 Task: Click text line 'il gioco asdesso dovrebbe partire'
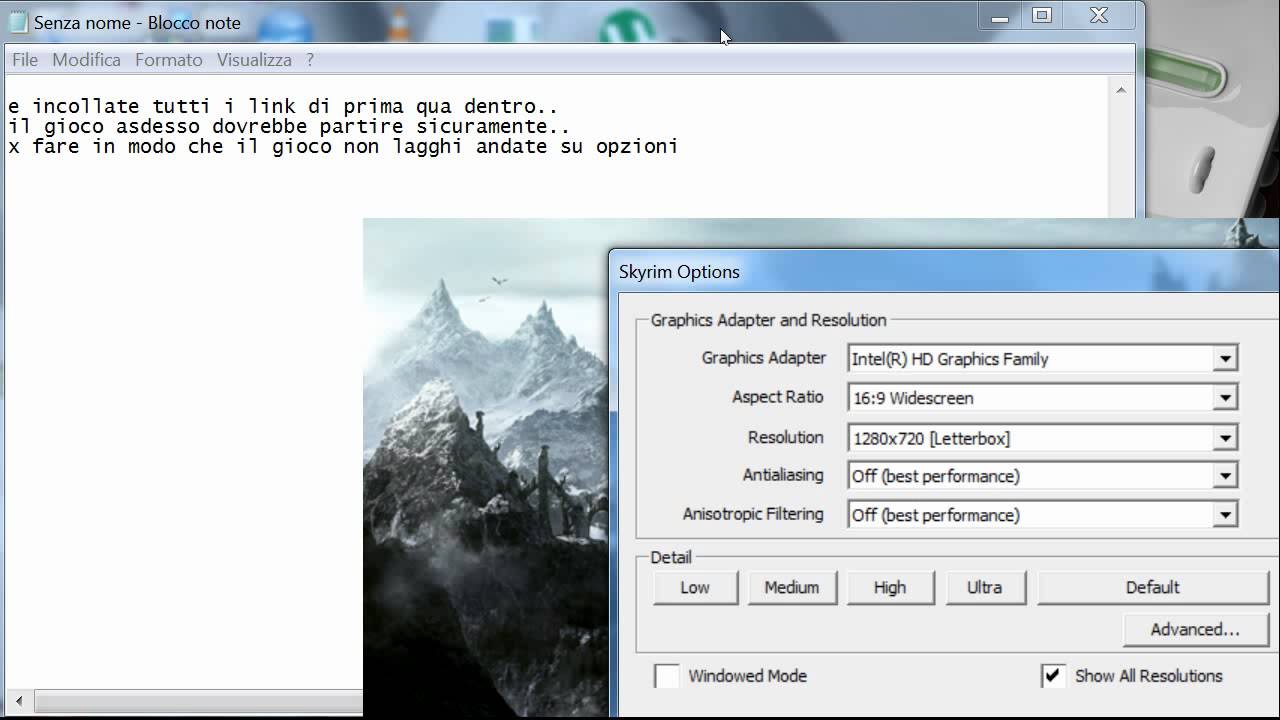tap(289, 126)
